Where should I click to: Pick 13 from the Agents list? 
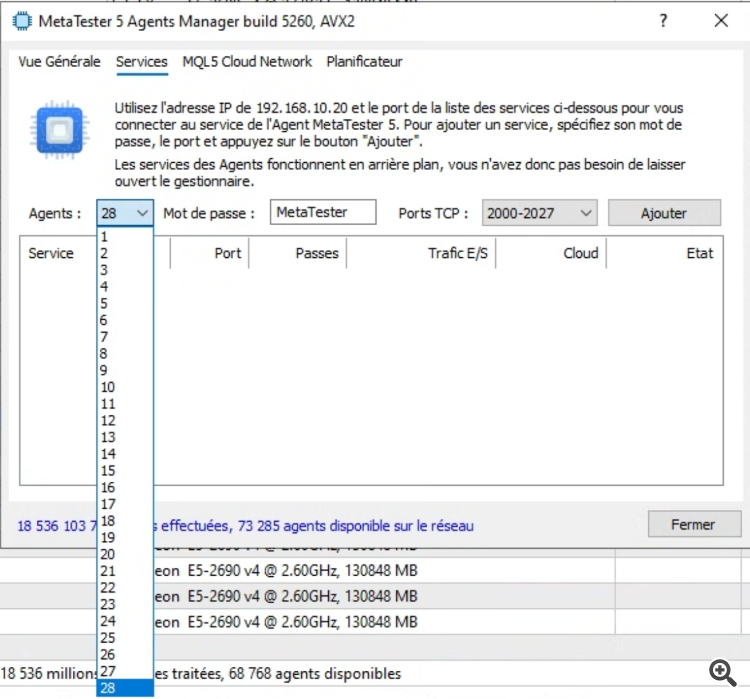click(125, 437)
